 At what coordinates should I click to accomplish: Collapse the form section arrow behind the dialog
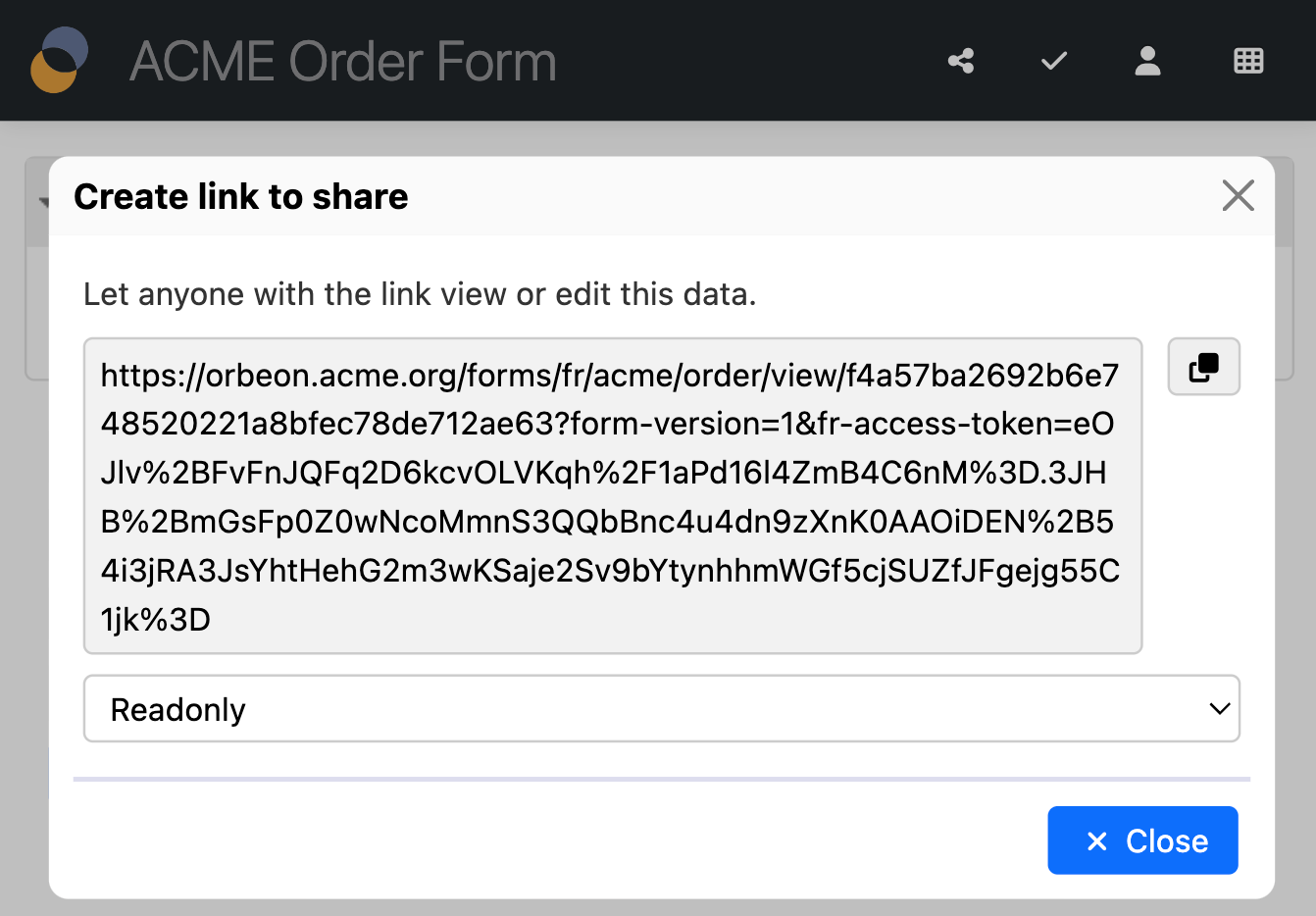tap(43, 203)
